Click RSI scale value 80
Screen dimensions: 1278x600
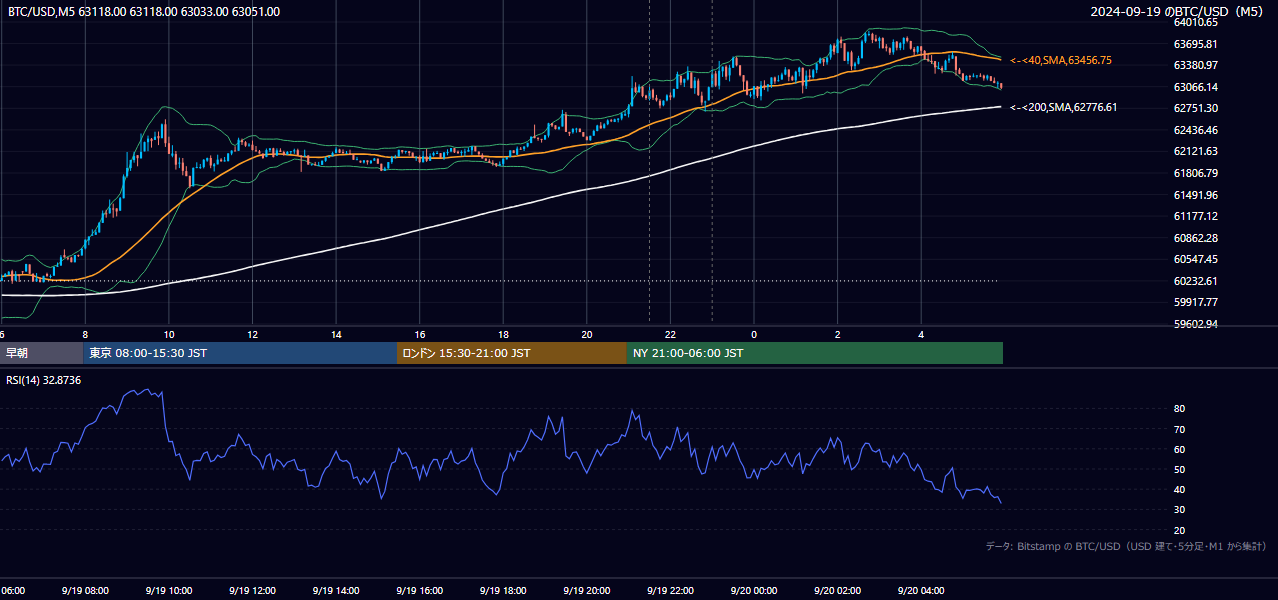click(x=1179, y=409)
